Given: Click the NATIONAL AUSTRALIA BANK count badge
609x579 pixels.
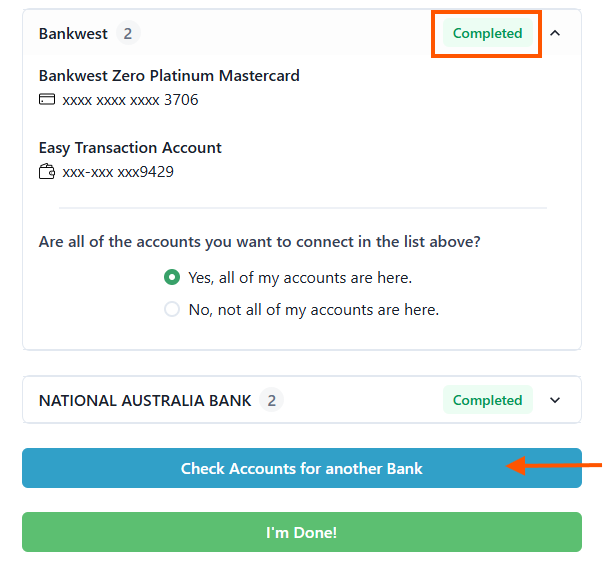Looking at the screenshot, I should click(271, 401).
